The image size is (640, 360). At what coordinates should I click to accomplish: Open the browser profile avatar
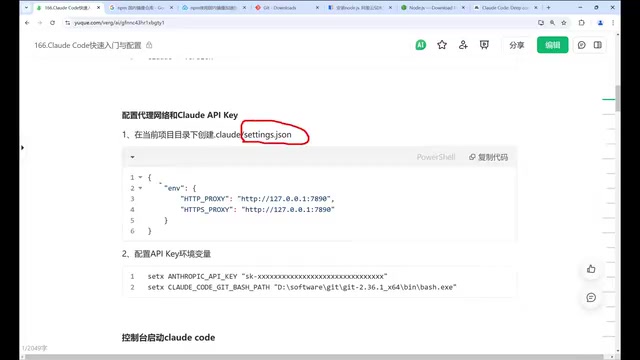tap(600, 23)
